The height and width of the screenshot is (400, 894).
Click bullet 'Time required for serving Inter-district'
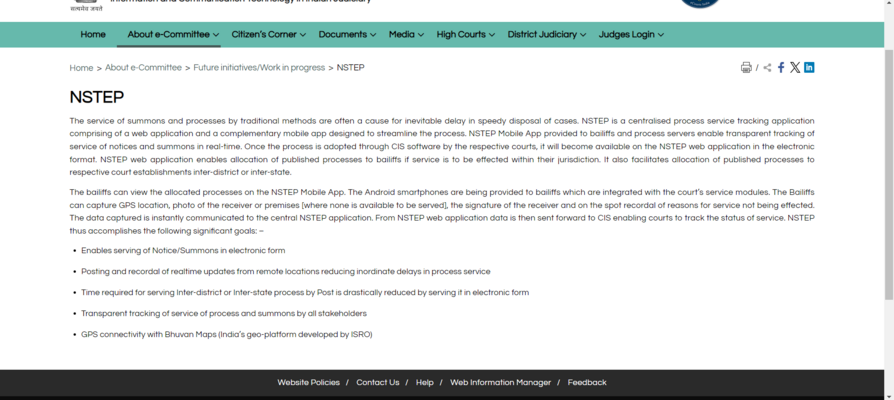pyautogui.click(x=305, y=293)
